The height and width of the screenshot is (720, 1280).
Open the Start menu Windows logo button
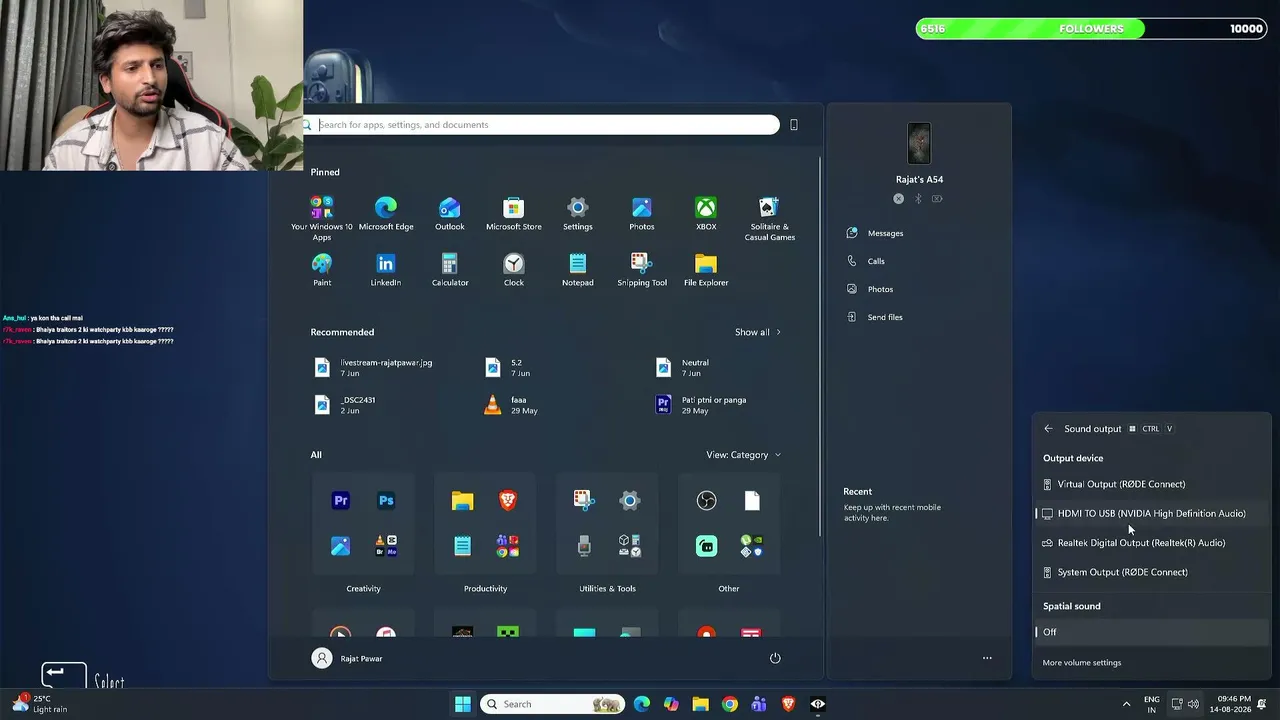[463, 704]
